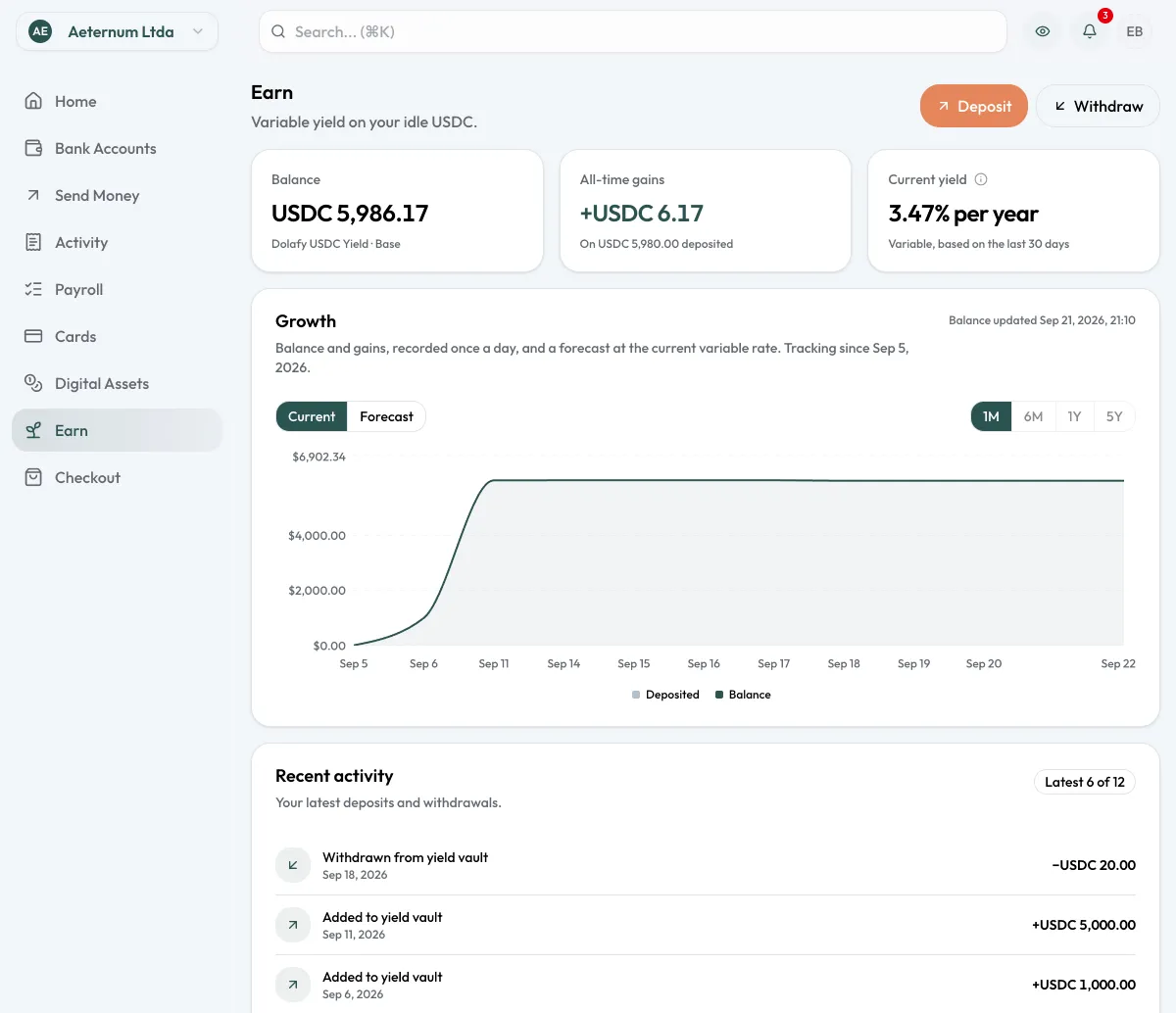Viewport: 1176px width, 1013px height.
Task: Click the Activity document icon
Action: coord(33,242)
